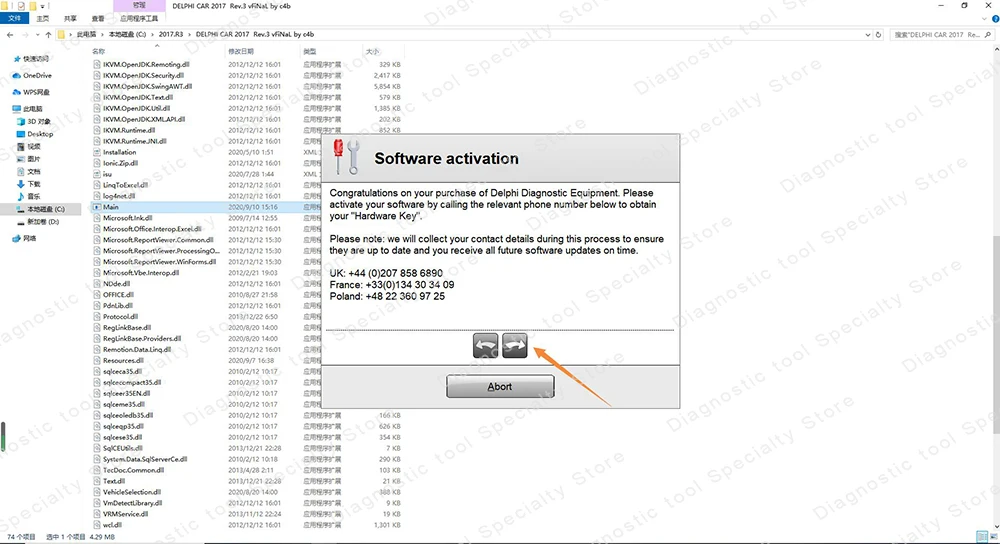Go back in Explorer navigation
The width and height of the screenshot is (1000, 544).
[x=10, y=34]
